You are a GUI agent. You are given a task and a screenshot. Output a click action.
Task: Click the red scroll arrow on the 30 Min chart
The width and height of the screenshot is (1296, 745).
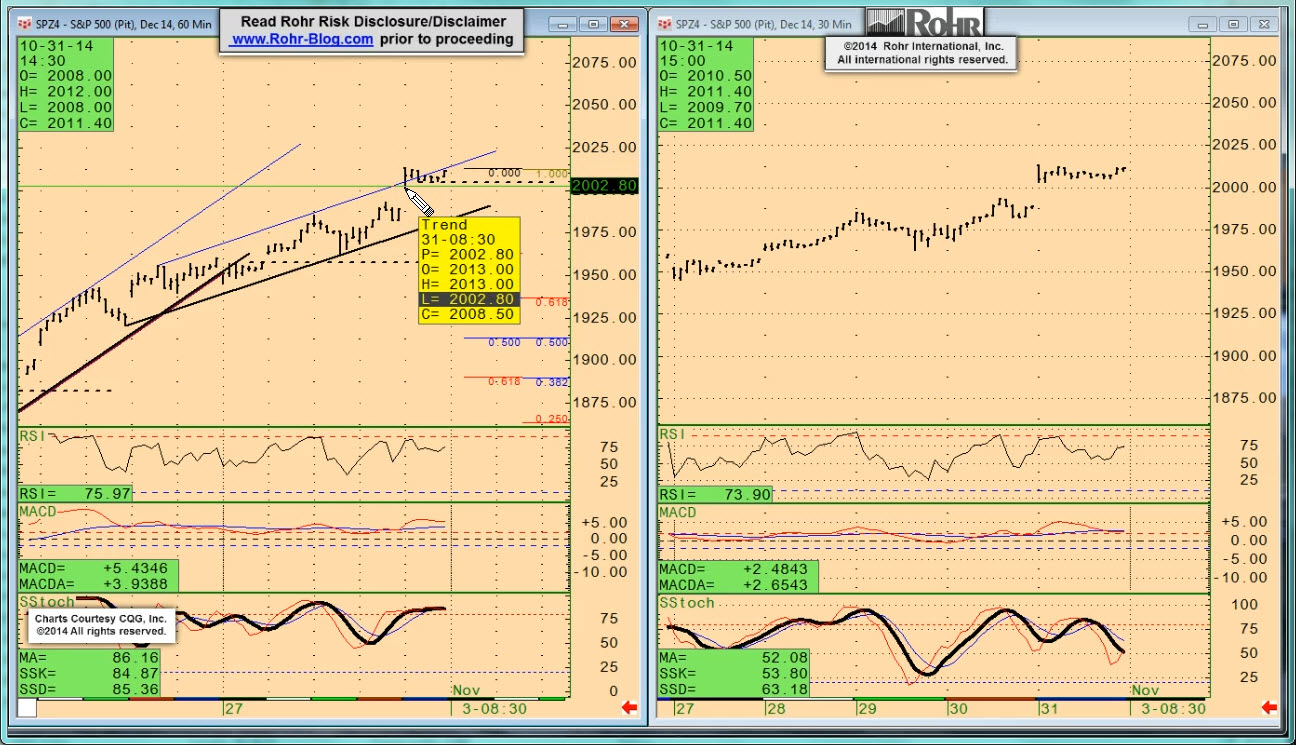(x=1269, y=708)
